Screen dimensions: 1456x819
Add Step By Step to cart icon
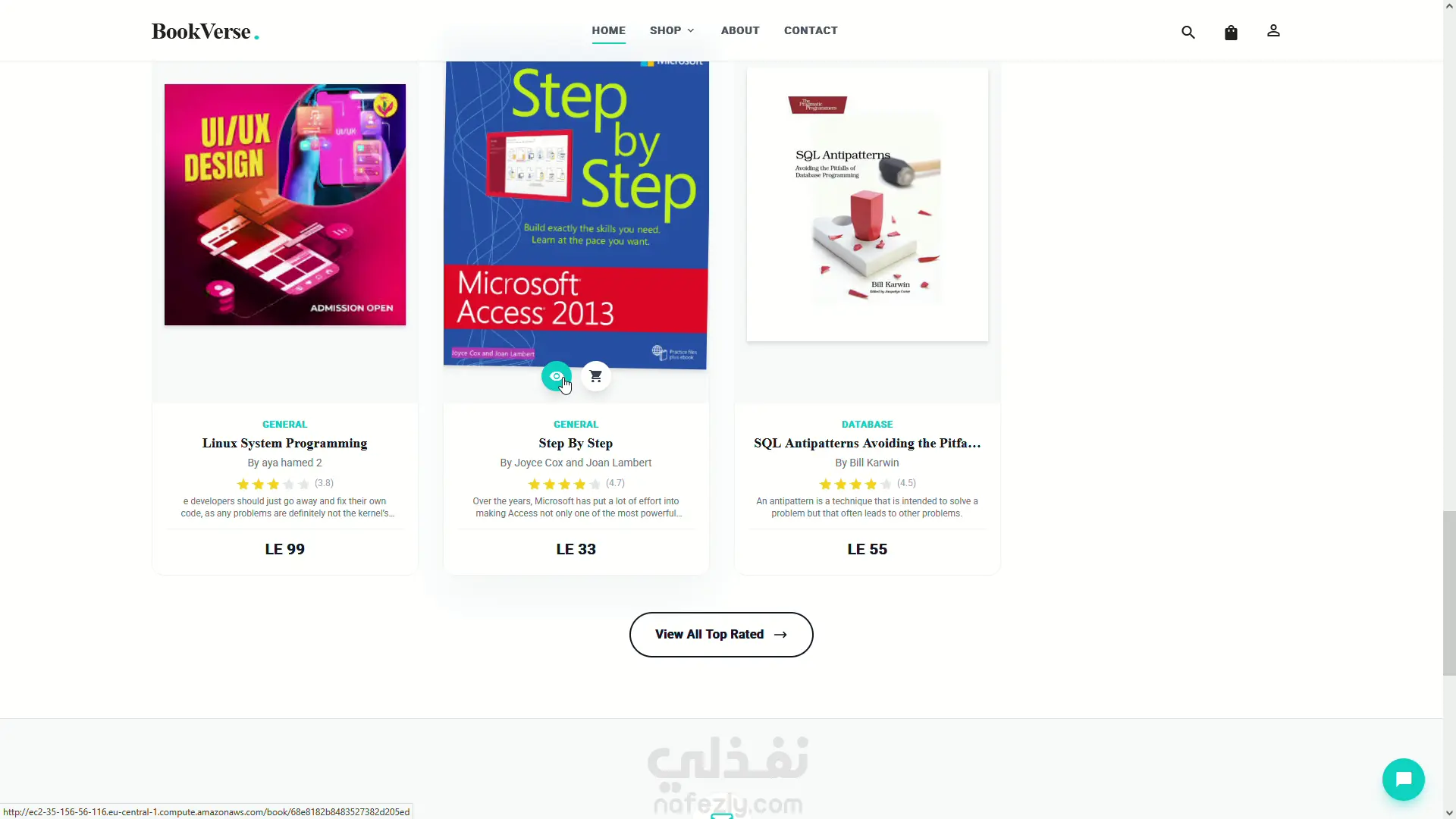[x=596, y=376]
